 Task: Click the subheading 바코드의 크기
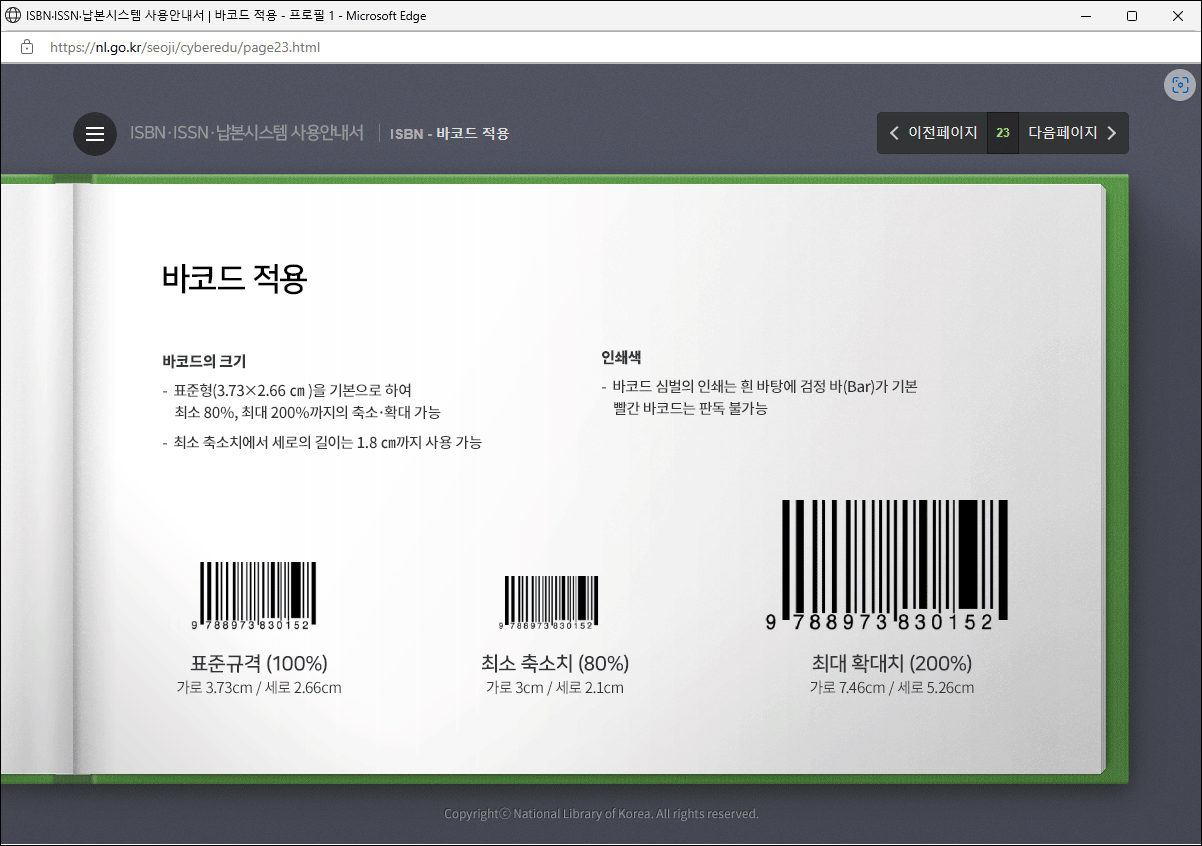pos(204,361)
